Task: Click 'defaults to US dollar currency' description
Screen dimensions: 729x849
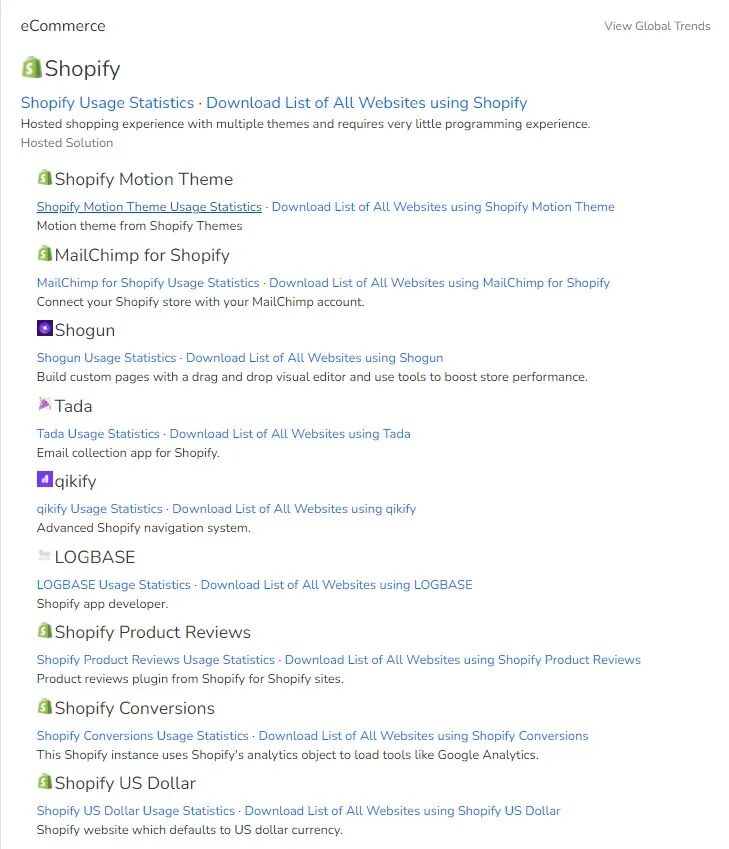Action: pos(190,831)
